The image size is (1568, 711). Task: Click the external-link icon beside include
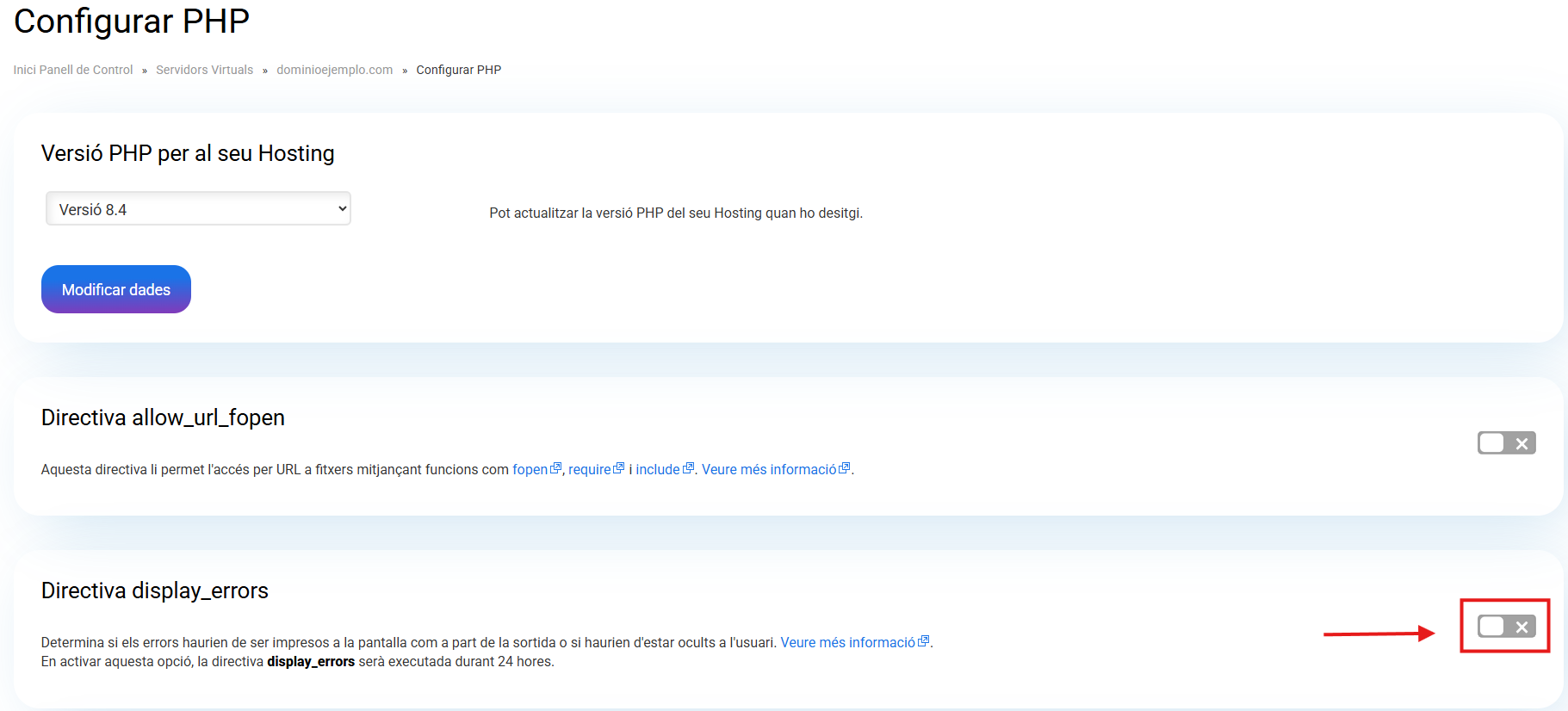[688, 468]
